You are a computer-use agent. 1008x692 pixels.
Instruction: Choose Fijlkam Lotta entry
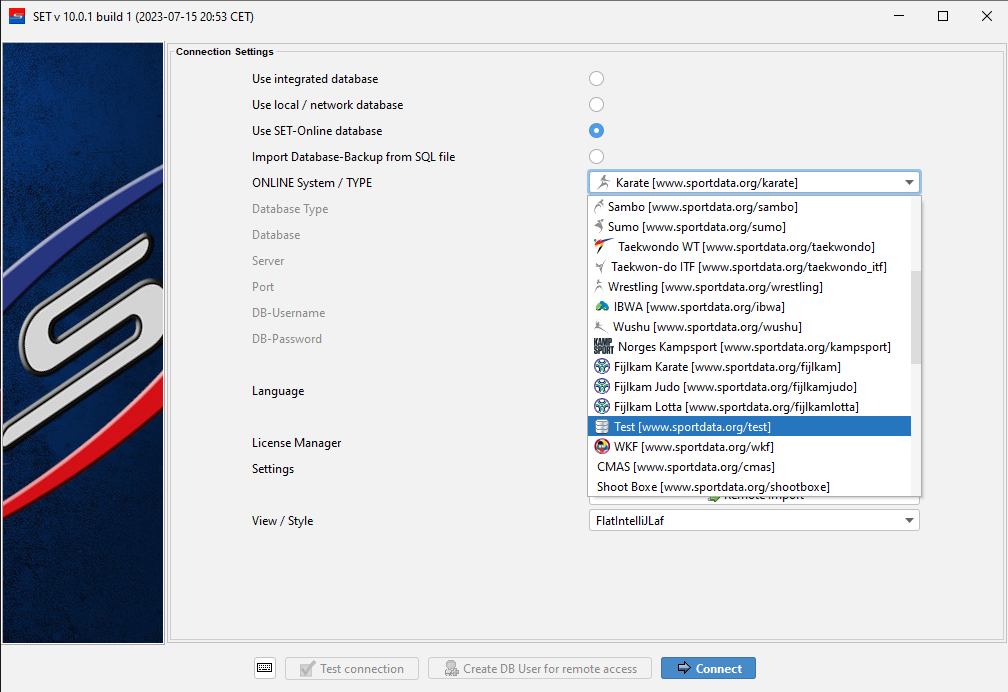click(x=750, y=406)
